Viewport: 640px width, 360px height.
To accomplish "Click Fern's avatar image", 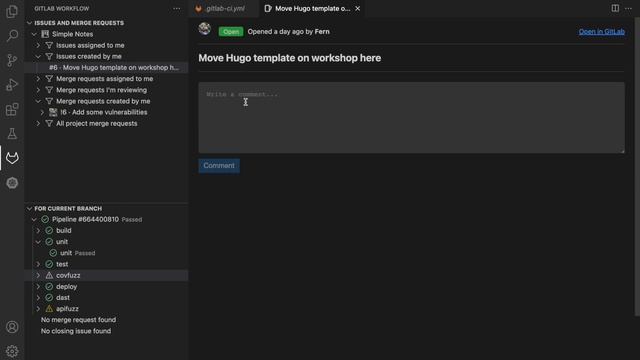I will tap(204, 29).
